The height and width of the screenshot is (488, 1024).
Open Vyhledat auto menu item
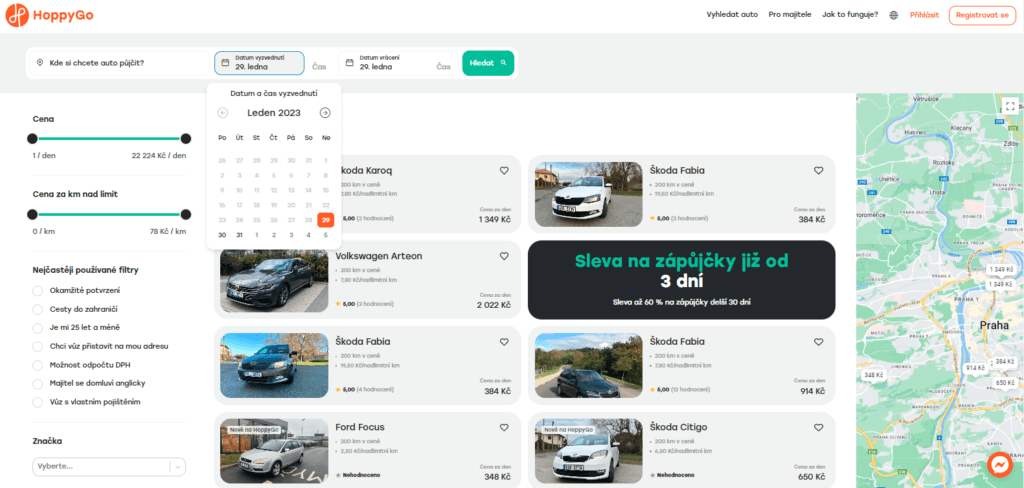[732, 14]
